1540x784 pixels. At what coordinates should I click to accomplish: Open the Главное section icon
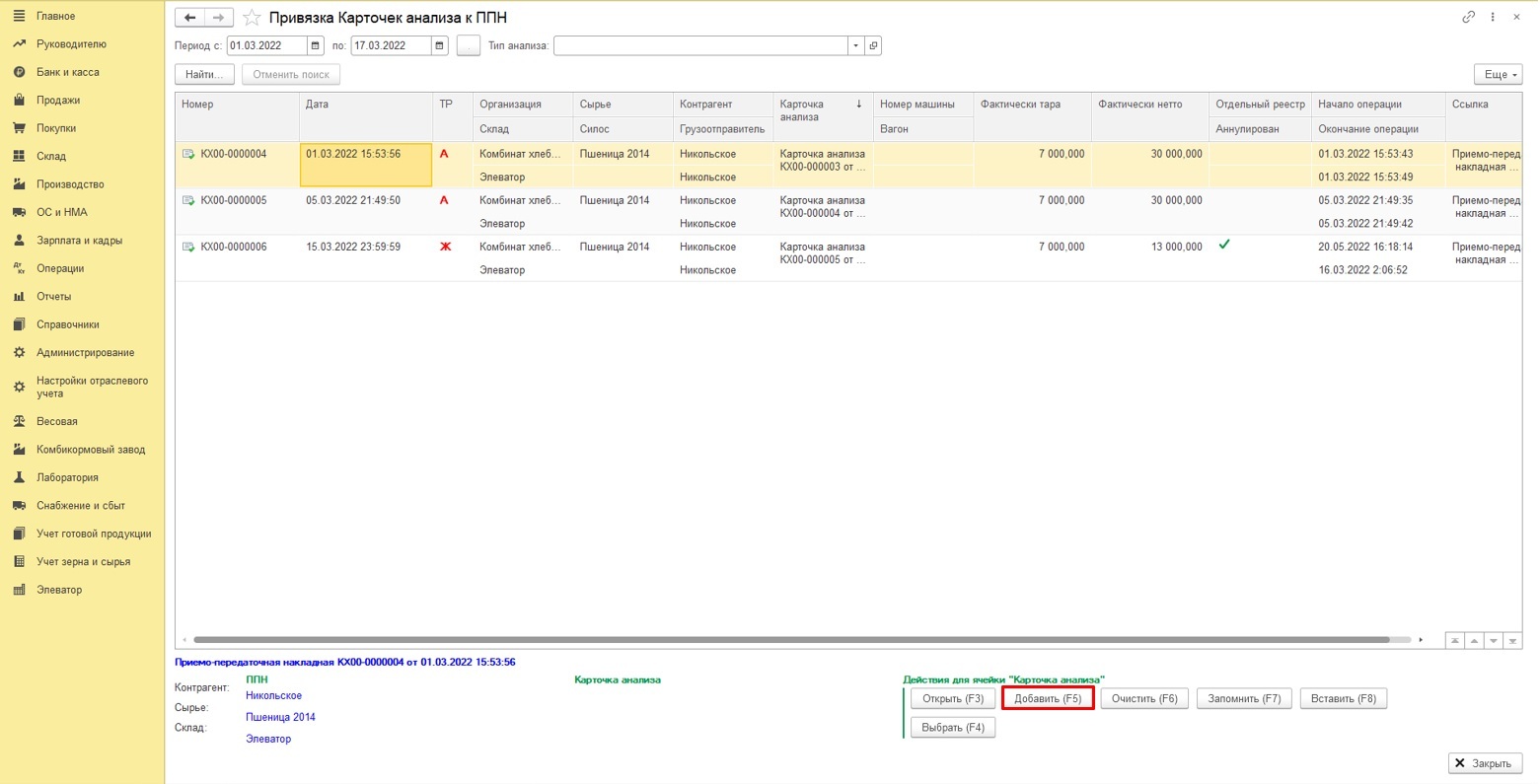click(x=19, y=16)
